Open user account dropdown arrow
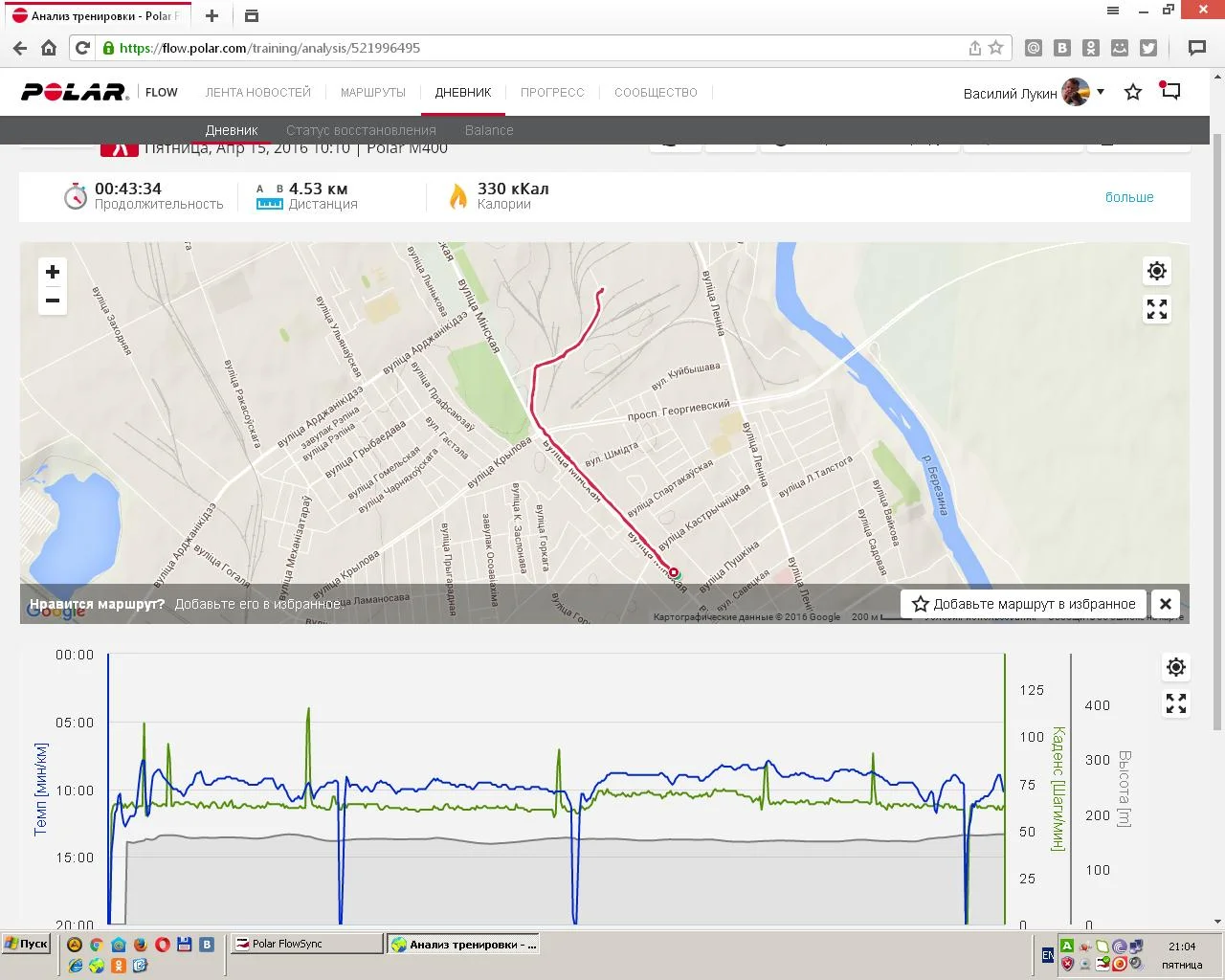This screenshot has width=1225, height=980. point(1101,92)
